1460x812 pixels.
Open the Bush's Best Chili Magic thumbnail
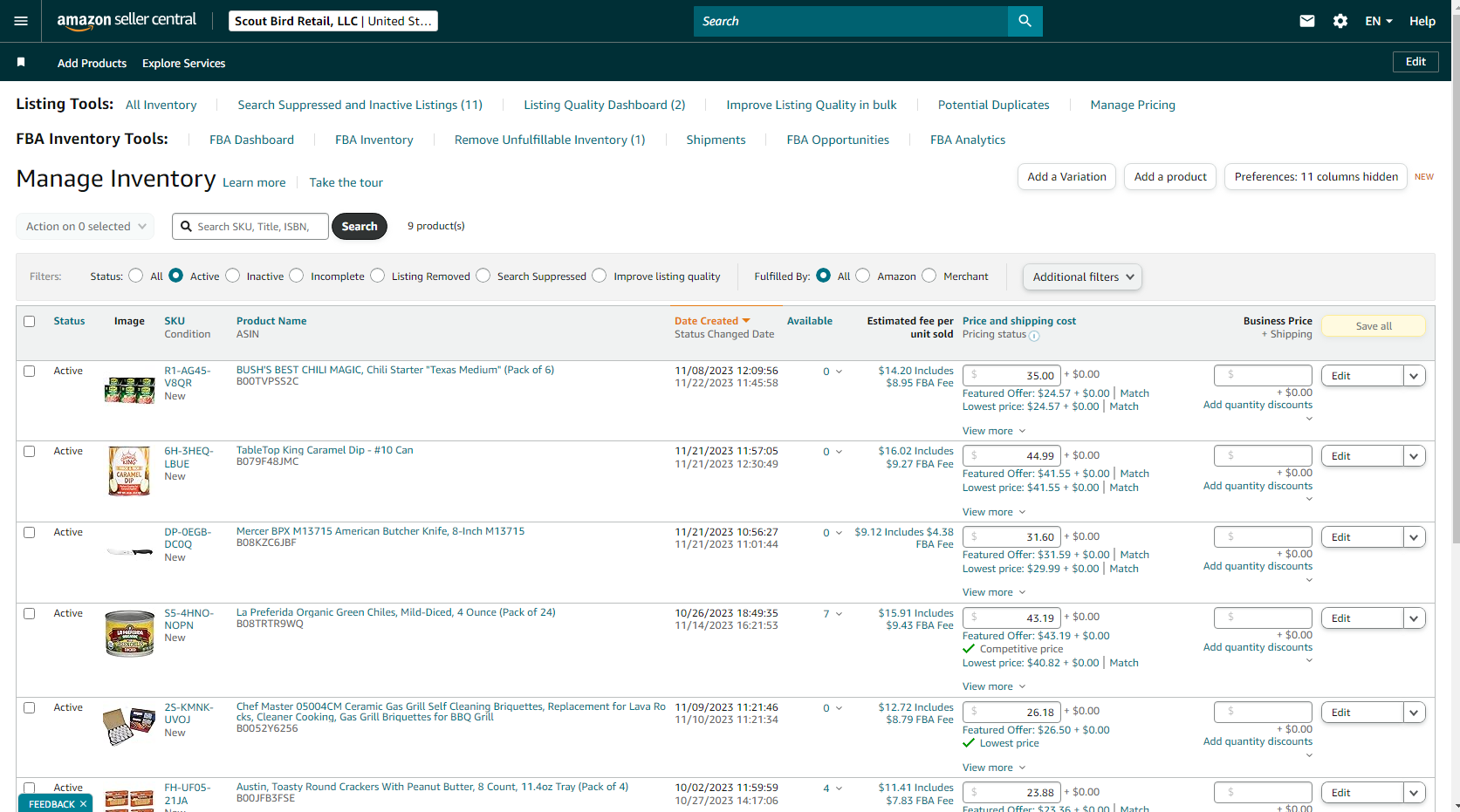129,390
